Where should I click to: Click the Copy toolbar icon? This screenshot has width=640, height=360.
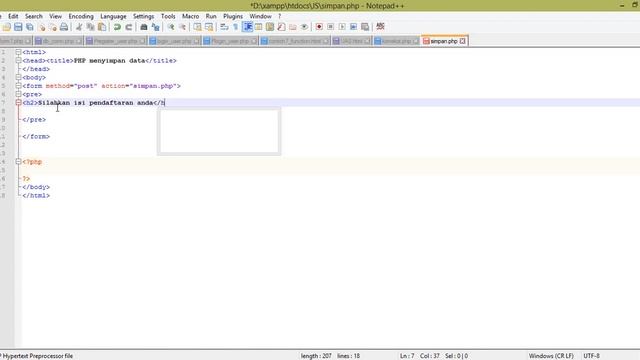tap(90, 27)
